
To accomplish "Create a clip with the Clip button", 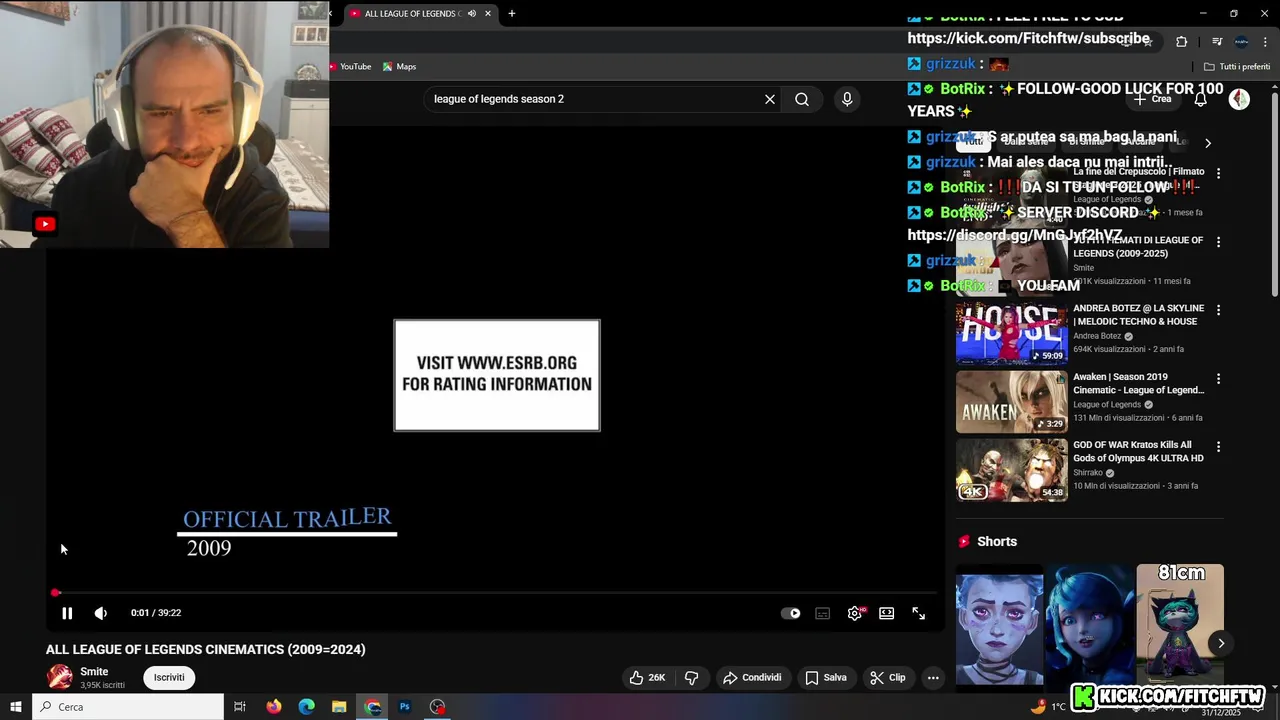I will (x=888, y=677).
